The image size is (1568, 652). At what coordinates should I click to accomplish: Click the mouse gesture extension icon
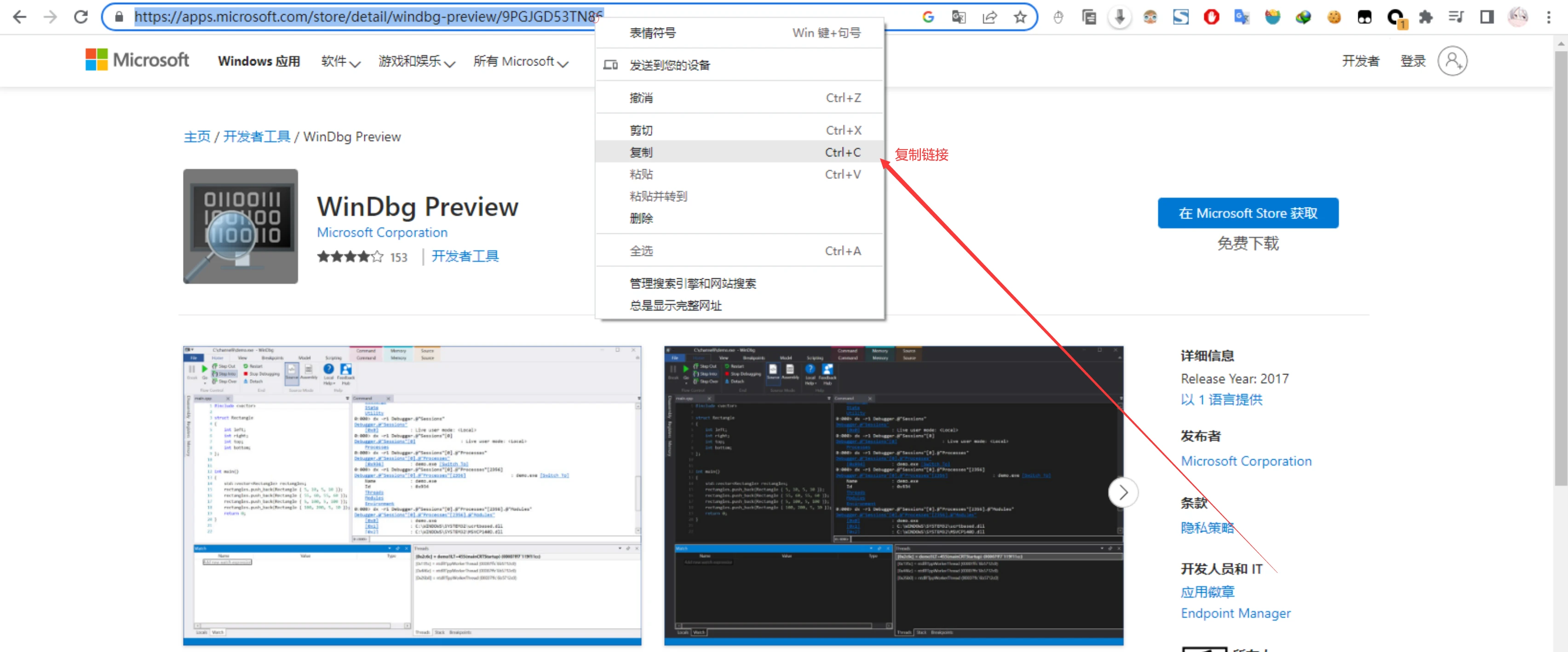1058,17
